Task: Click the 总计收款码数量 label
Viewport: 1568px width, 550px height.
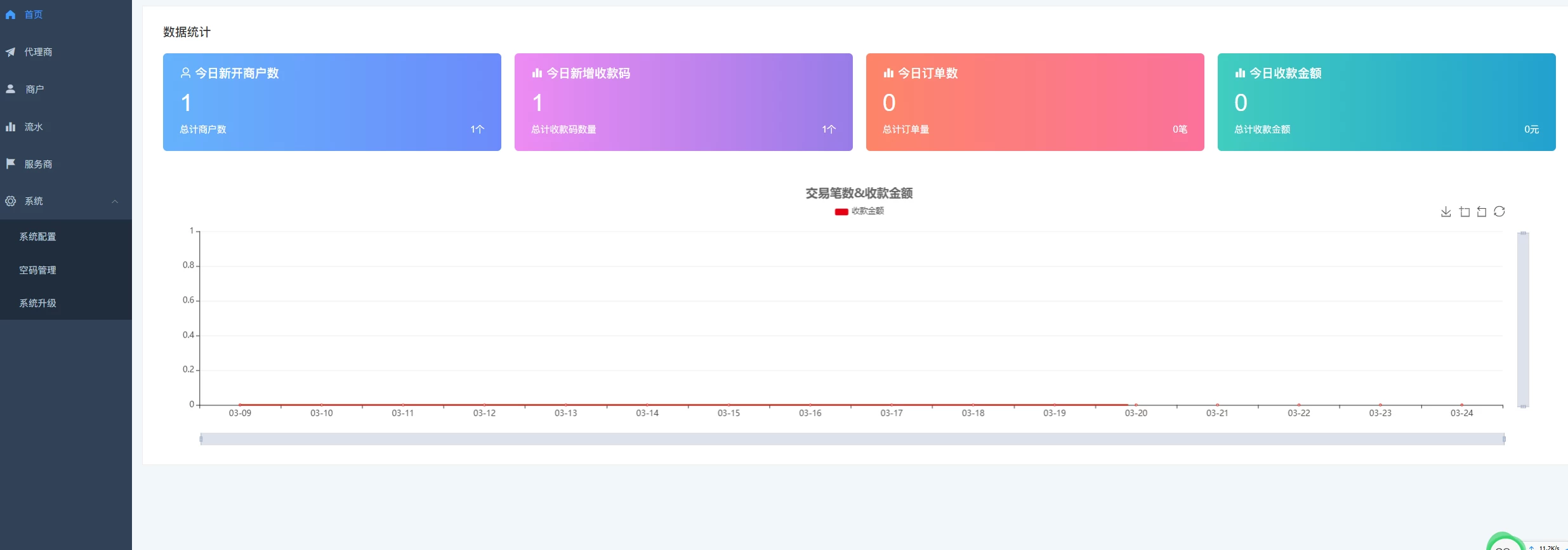Action: coord(563,129)
